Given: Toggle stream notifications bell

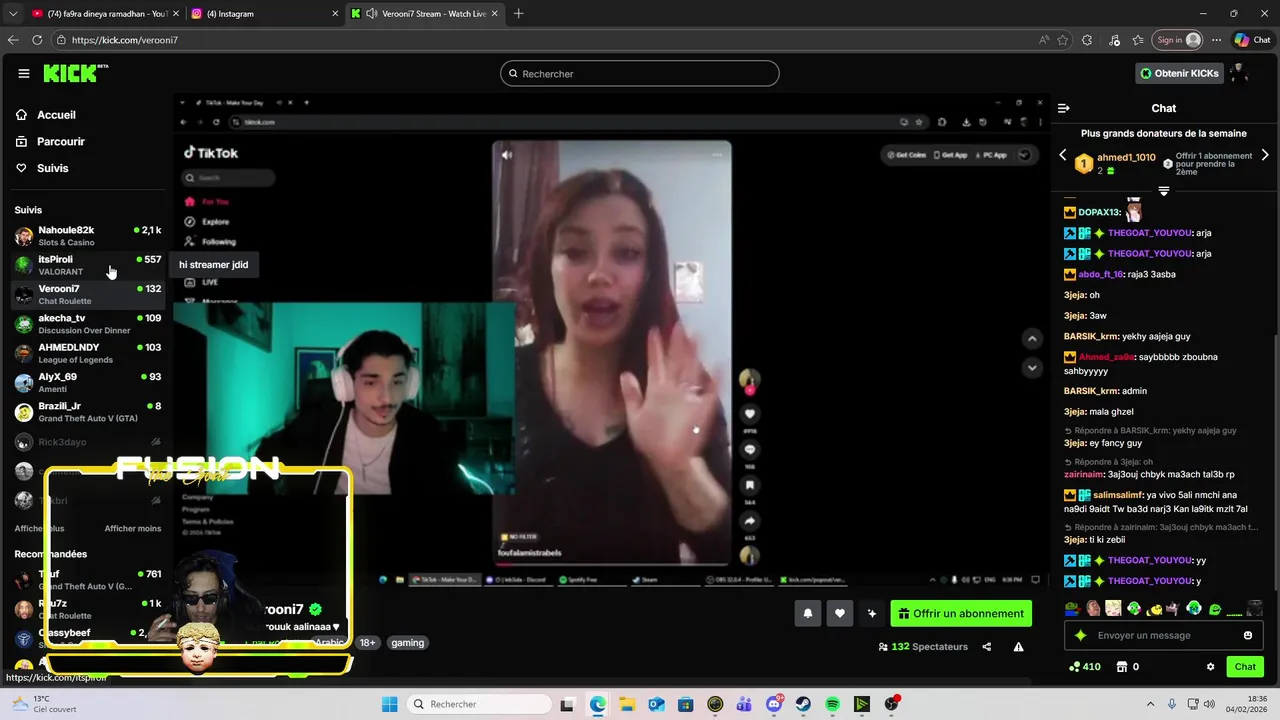Looking at the screenshot, I should coord(808,613).
